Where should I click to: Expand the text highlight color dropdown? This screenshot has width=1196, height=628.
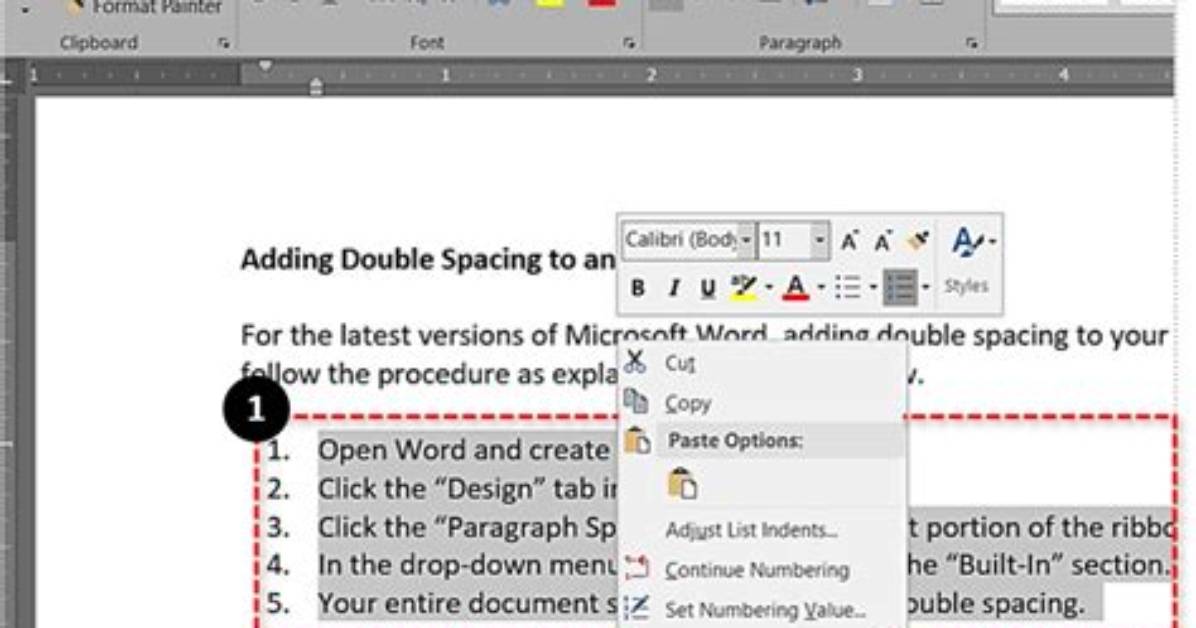pyautogui.click(x=769, y=288)
